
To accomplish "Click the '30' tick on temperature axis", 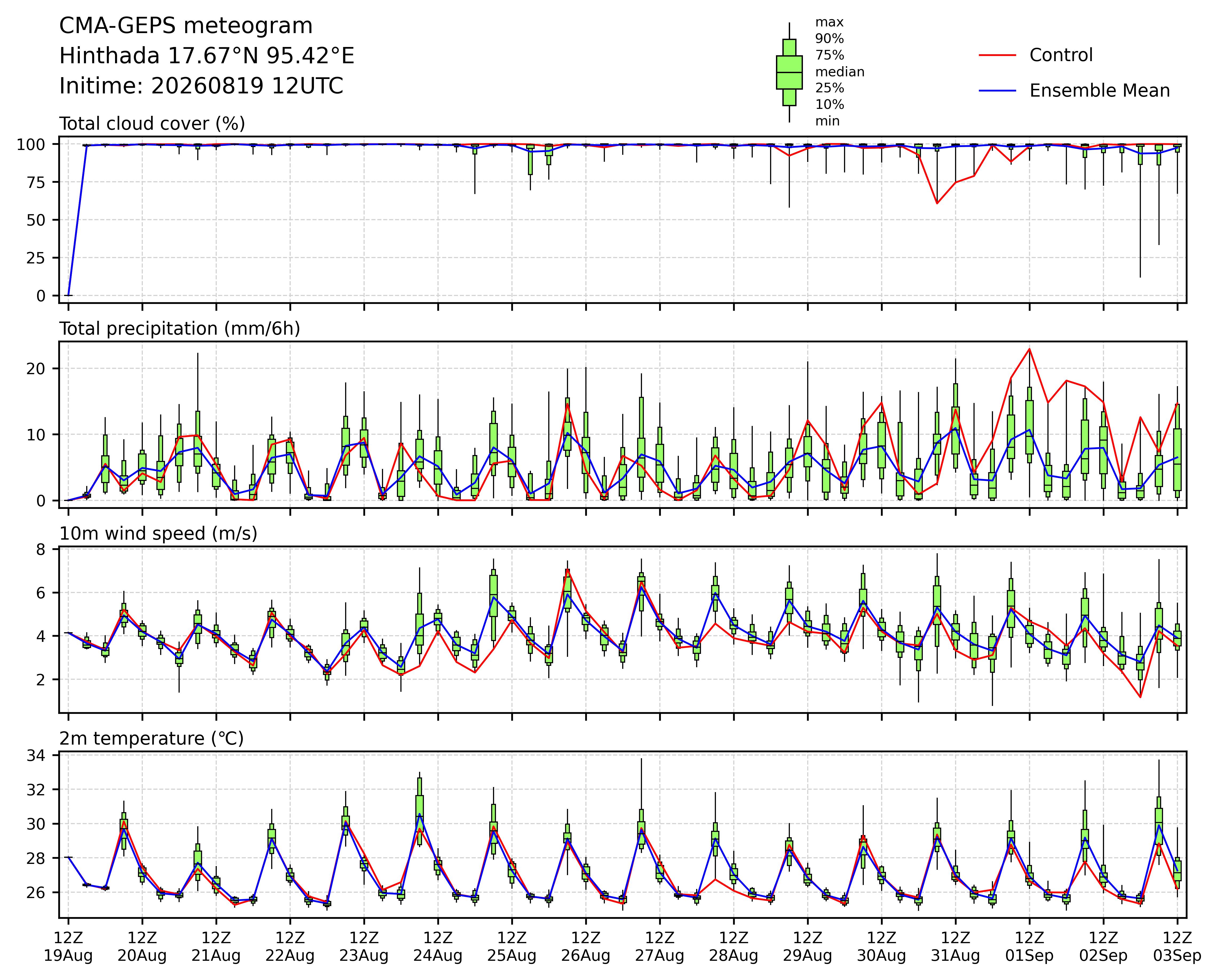I will (36, 824).
